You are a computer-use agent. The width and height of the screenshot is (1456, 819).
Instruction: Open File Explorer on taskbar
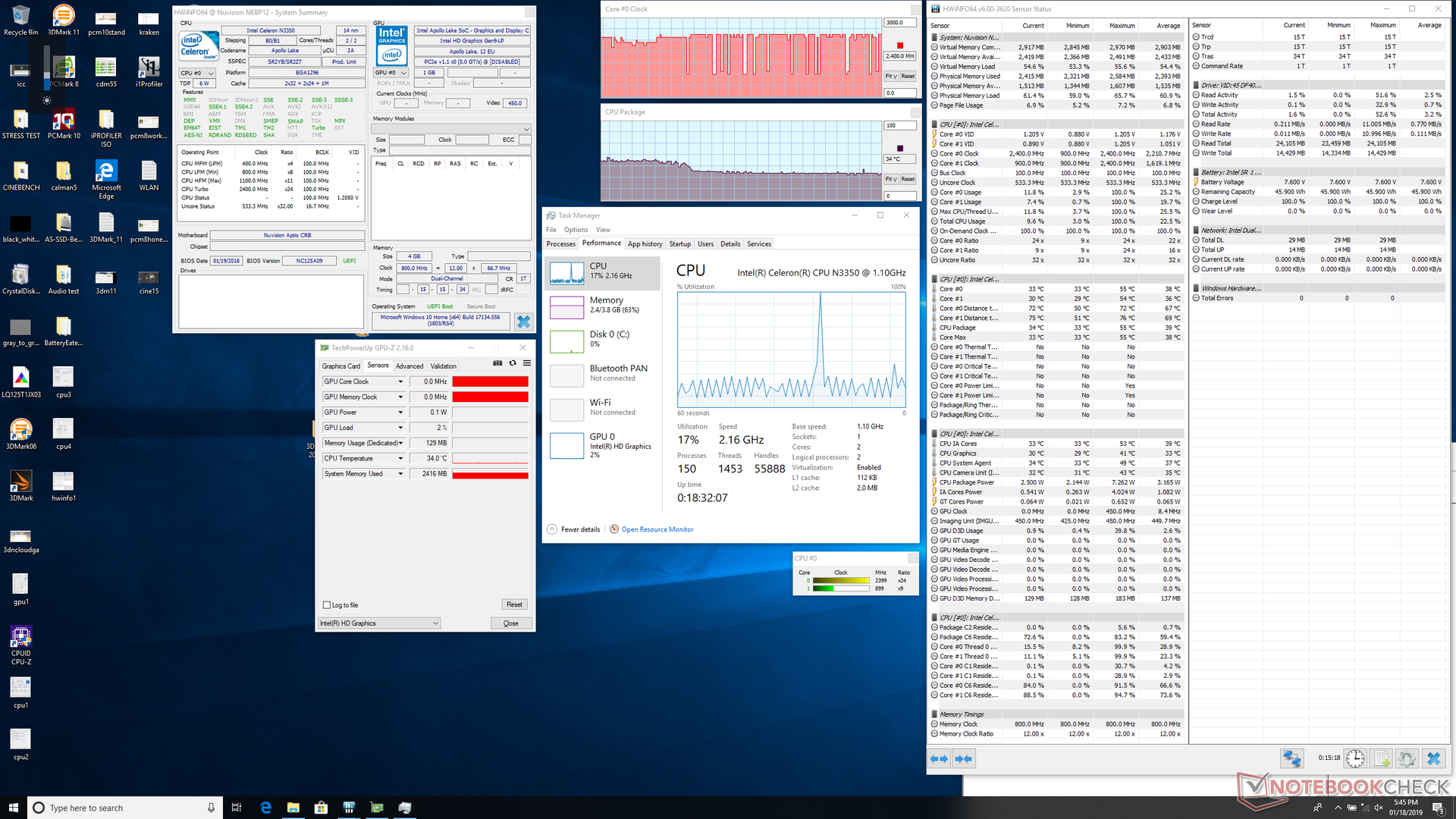click(293, 808)
